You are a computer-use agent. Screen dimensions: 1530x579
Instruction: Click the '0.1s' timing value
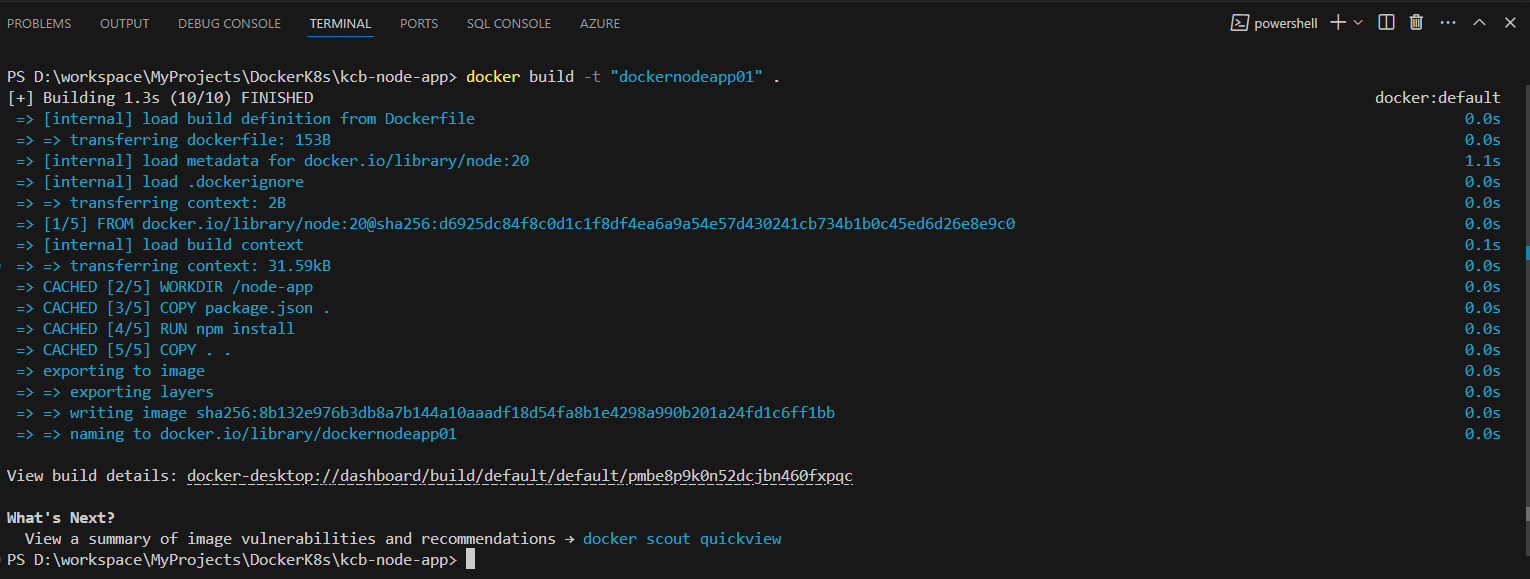point(1483,245)
